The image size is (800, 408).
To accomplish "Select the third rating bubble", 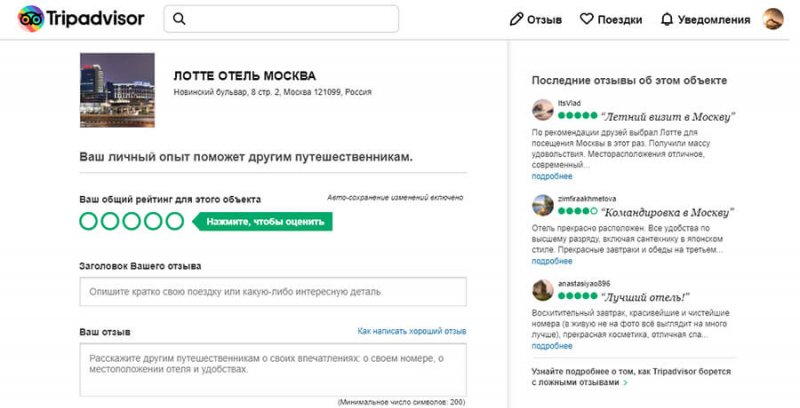I will (131, 221).
